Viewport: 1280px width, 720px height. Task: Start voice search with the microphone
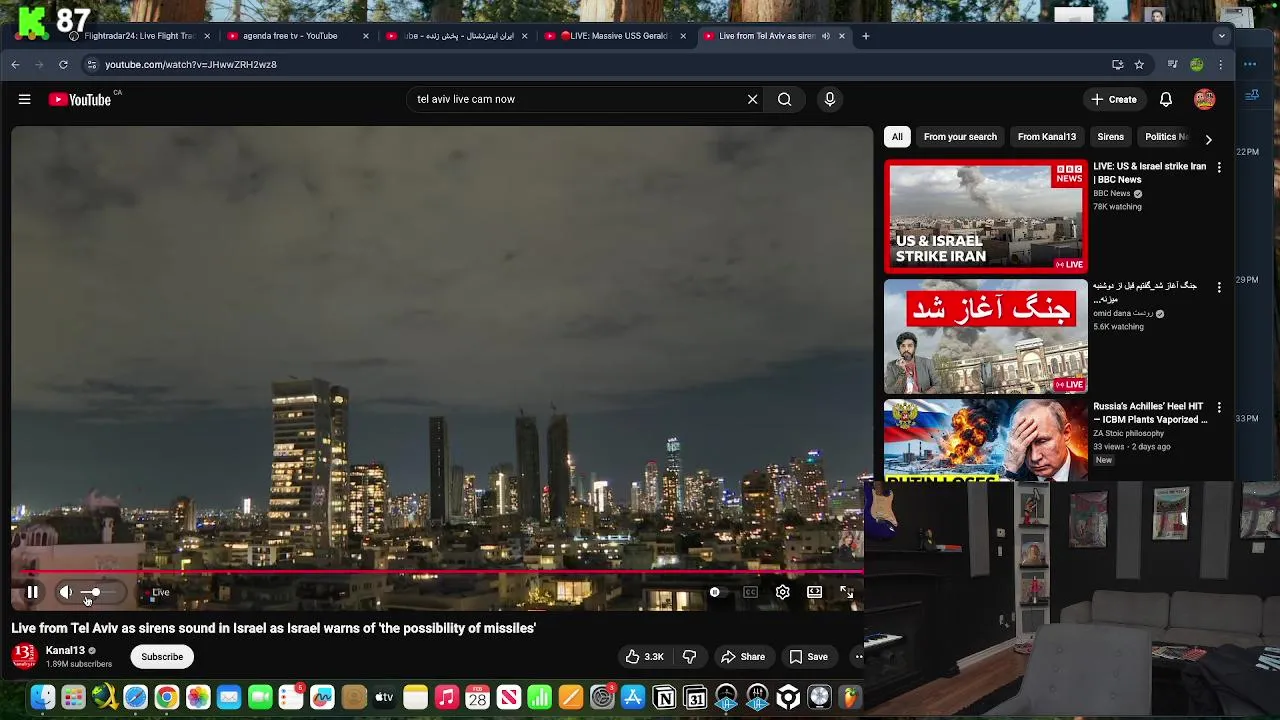[829, 99]
